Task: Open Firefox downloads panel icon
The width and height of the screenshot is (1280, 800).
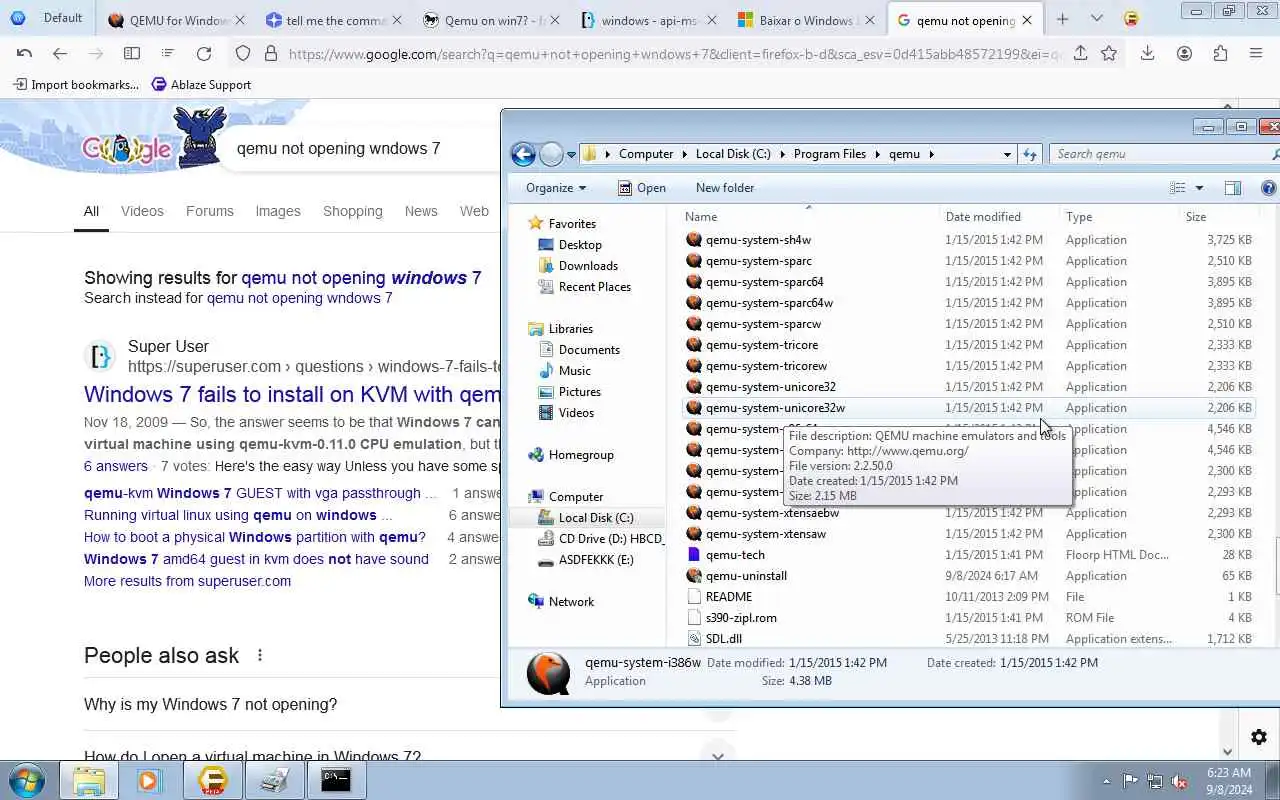Action: coord(1147,54)
